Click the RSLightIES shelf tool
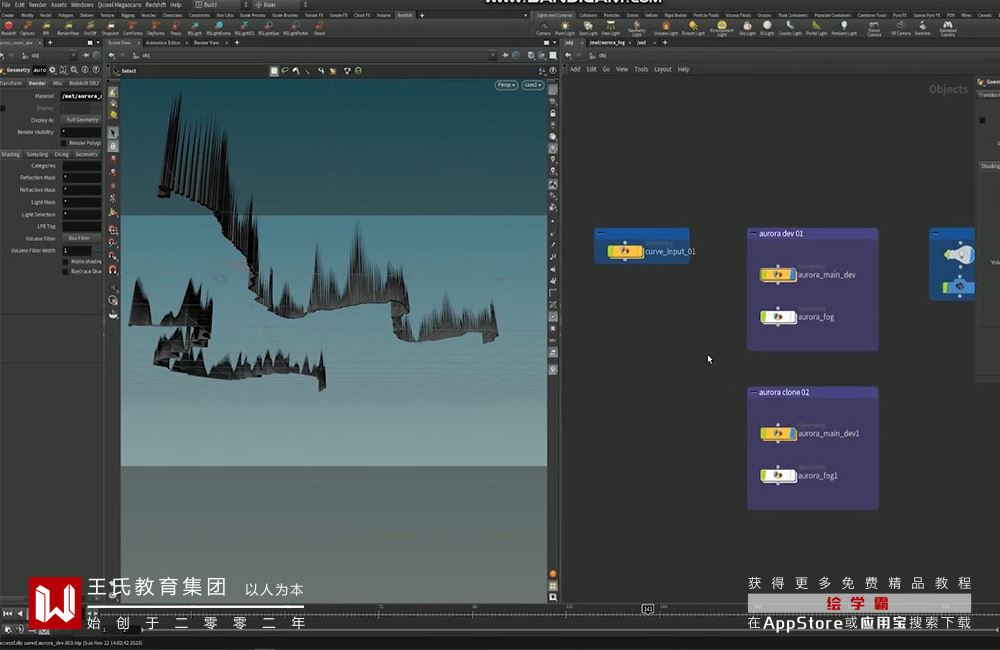The image size is (1000, 650). click(x=244, y=26)
